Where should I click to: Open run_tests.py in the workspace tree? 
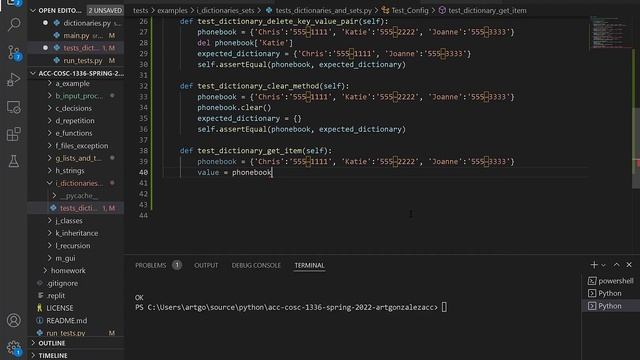[76, 333]
